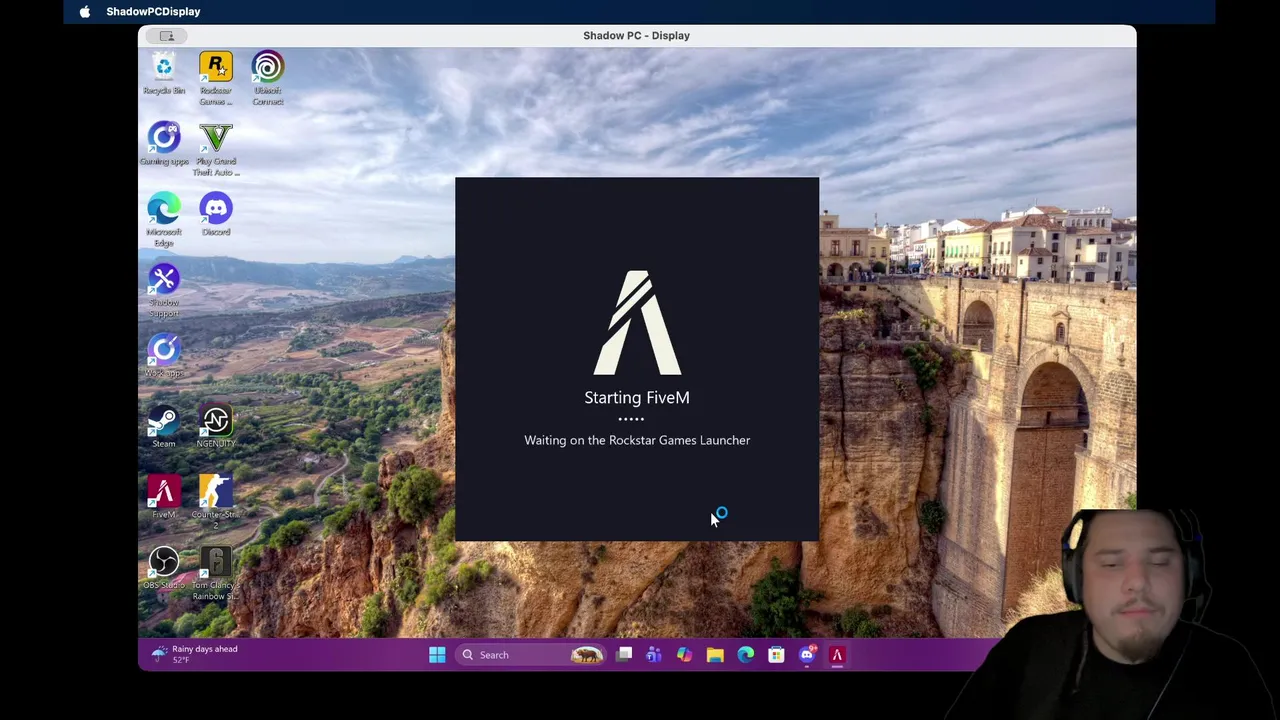Open the Apple menu
Image resolution: width=1280 pixels, height=720 pixels.
click(85, 11)
